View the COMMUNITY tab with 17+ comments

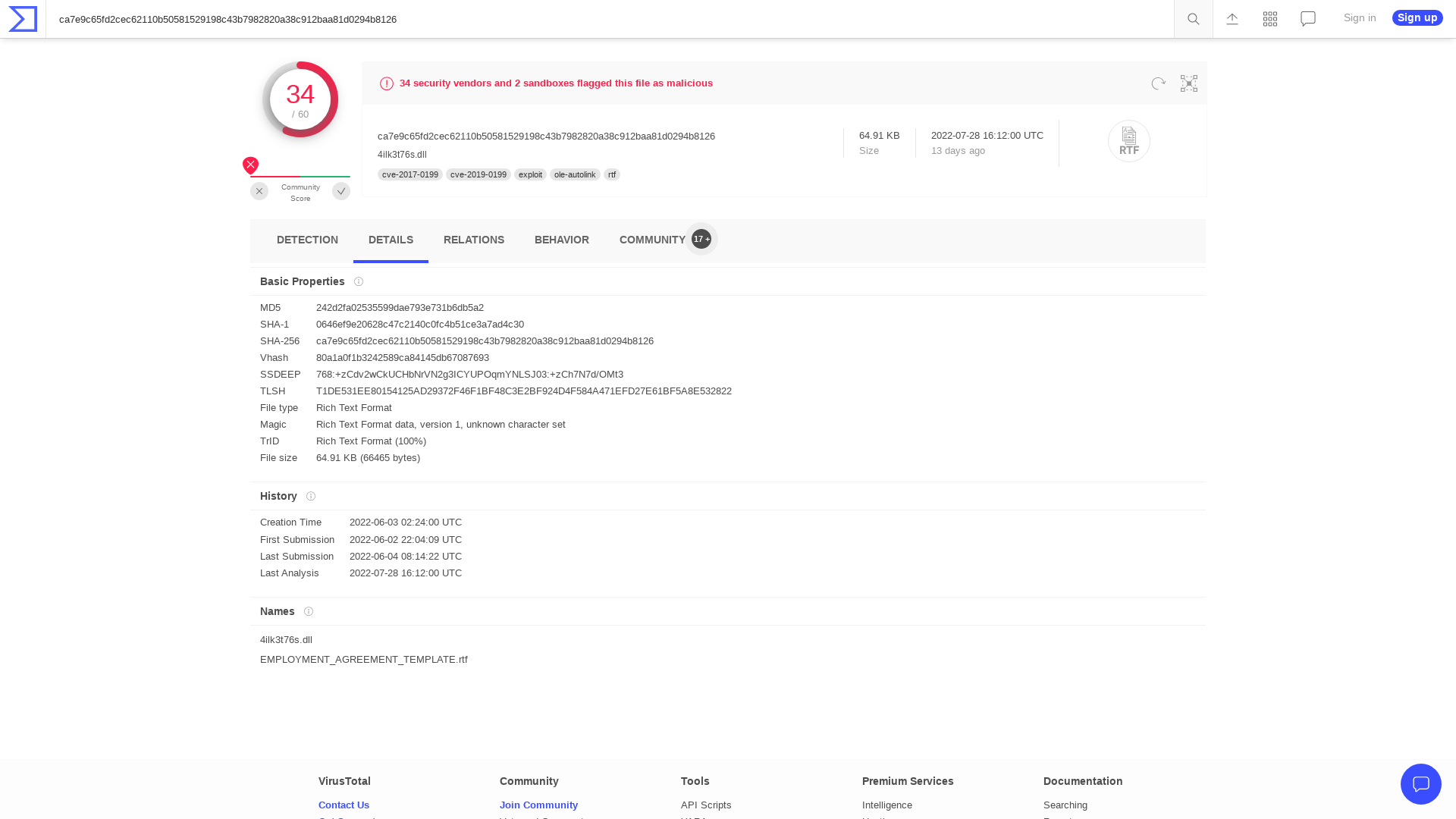coord(652,240)
